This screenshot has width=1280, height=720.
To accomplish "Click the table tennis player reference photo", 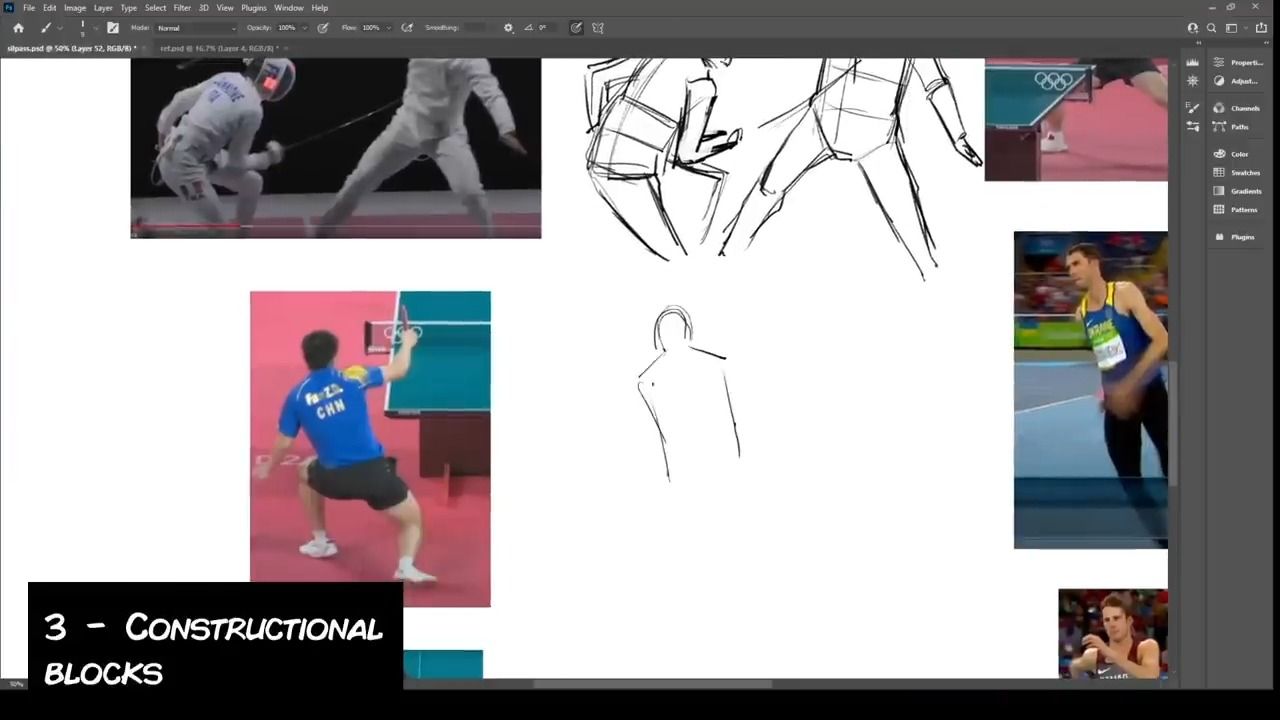I will pyautogui.click(x=370, y=449).
